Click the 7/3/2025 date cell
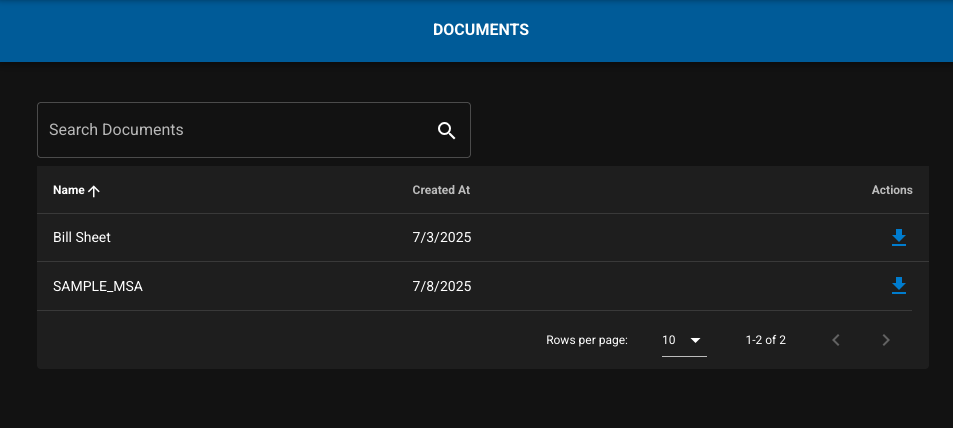The height and width of the screenshot is (428, 953). tap(442, 238)
